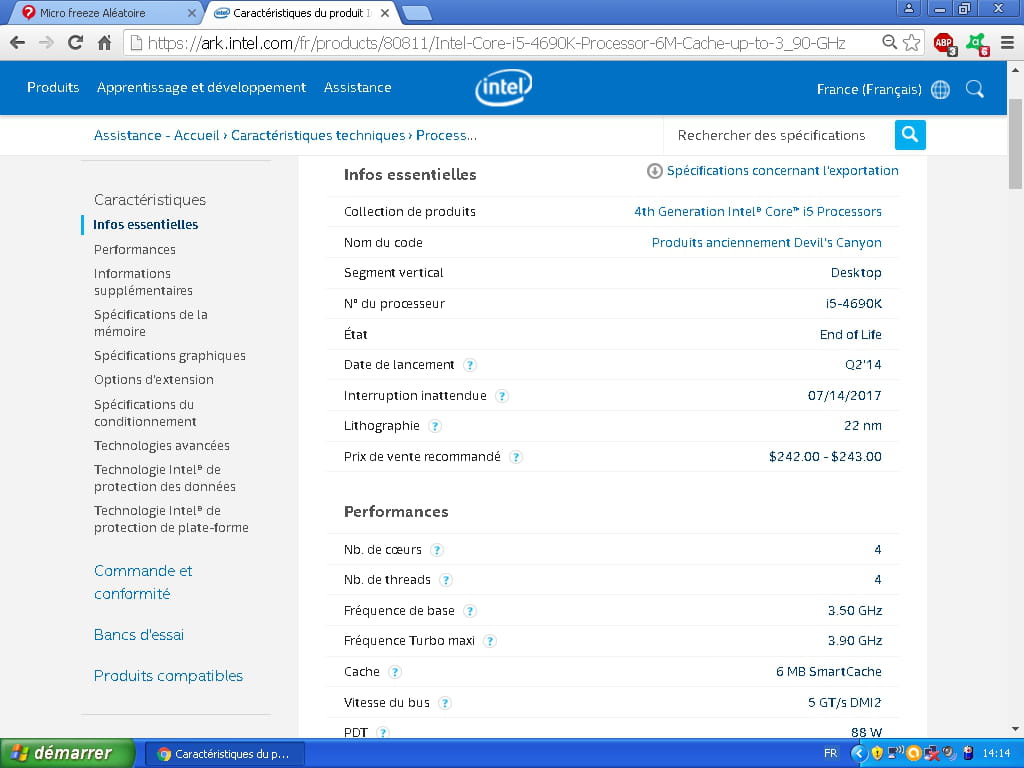This screenshot has width=1024, height=768.
Task: Show help for Date de lancement
Action: click(x=470, y=365)
